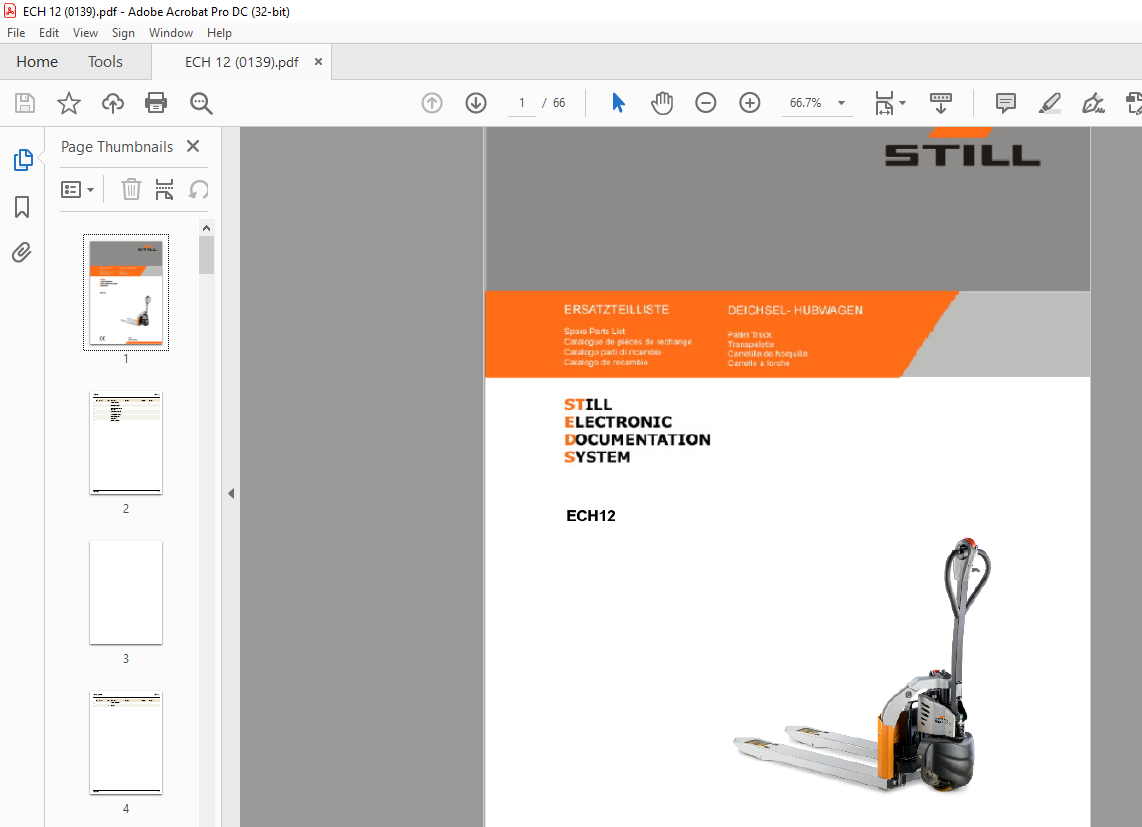
Task: Open the File menu
Action: coord(16,33)
